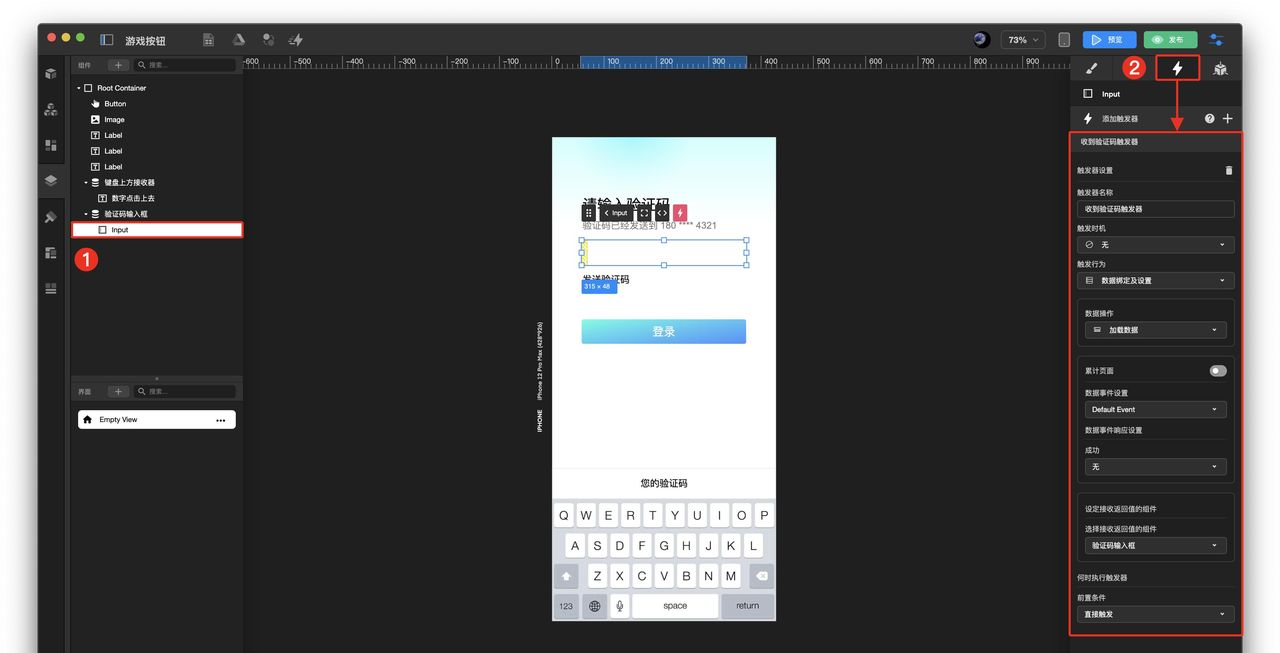Screen dimensions: 1280x653
Task: Collapse the 键盘上方接收器 node
Action: 86,183
